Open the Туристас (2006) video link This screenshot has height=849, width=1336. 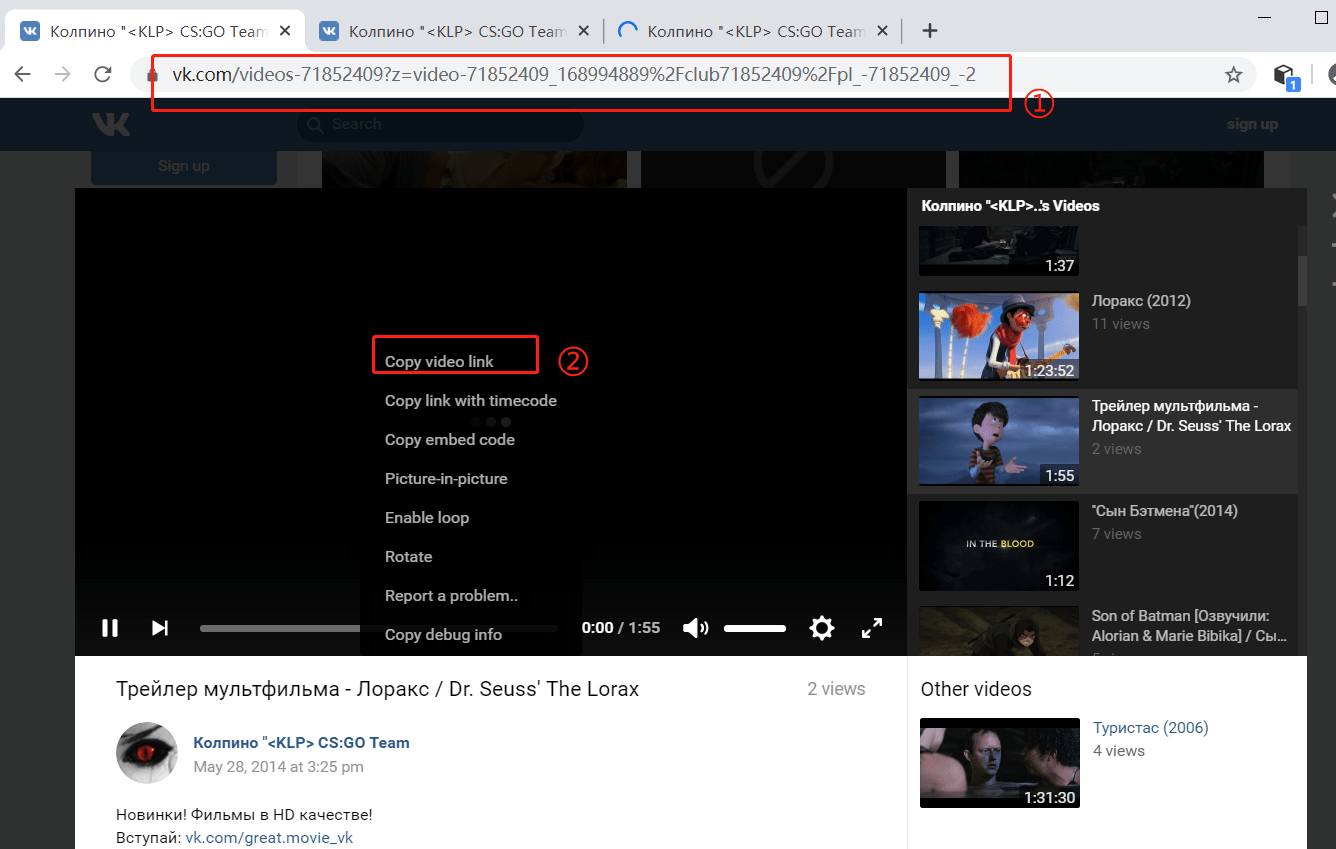[1150, 727]
